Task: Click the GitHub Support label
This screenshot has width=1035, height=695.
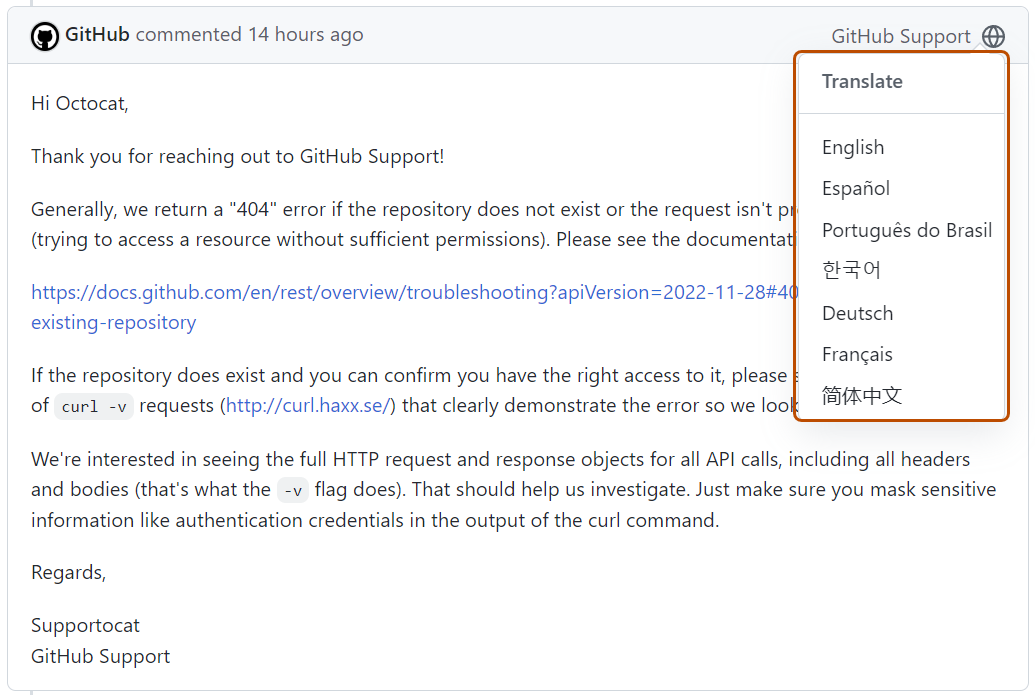Action: (x=900, y=35)
